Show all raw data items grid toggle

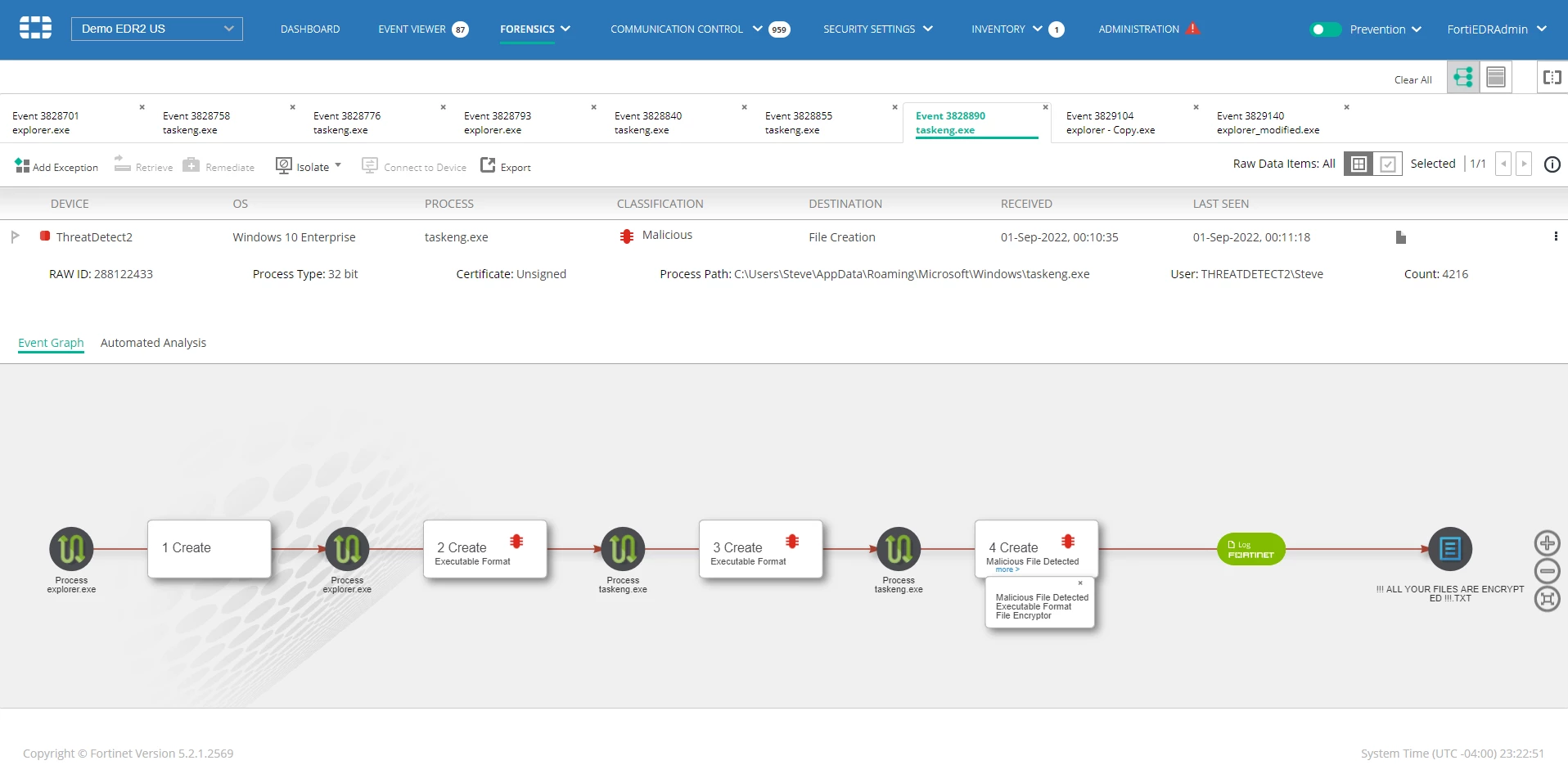click(1358, 164)
